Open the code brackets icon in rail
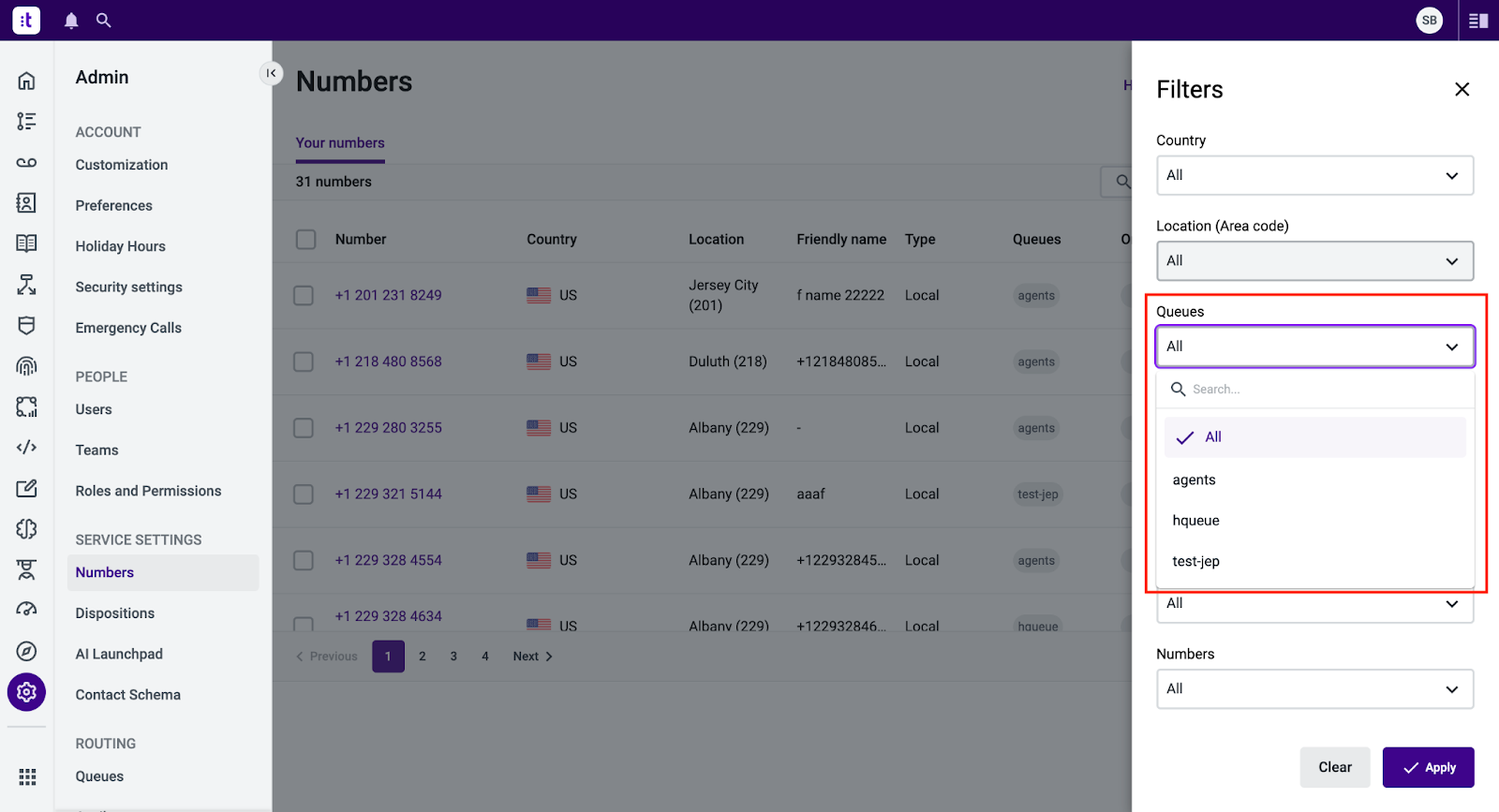This screenshot has width=1499, height=812. coord(26,448)
